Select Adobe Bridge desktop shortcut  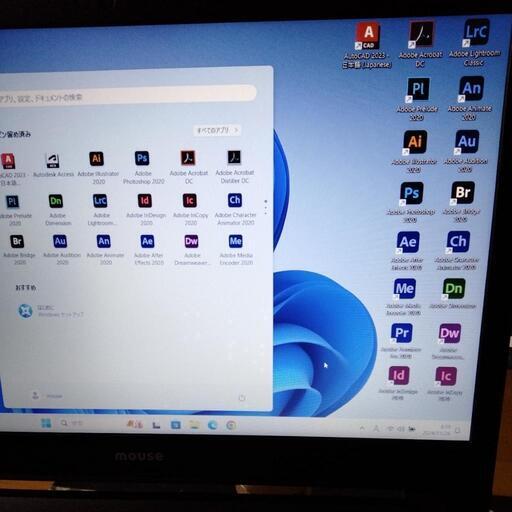point(461,201)
